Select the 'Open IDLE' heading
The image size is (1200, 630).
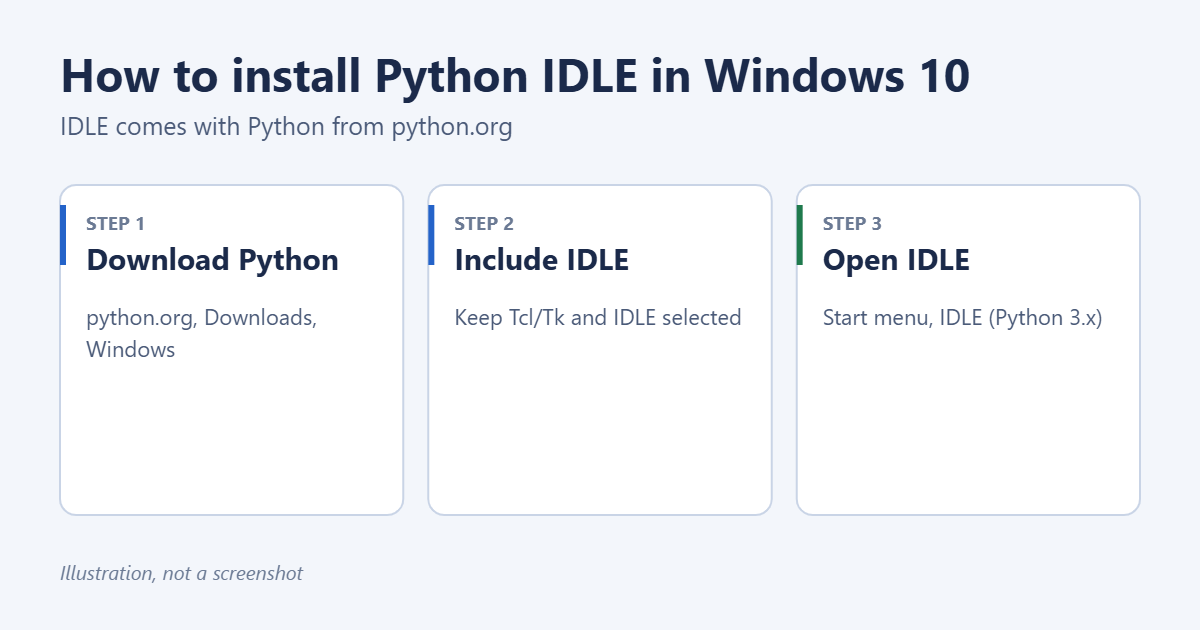[x=896, y=260]
